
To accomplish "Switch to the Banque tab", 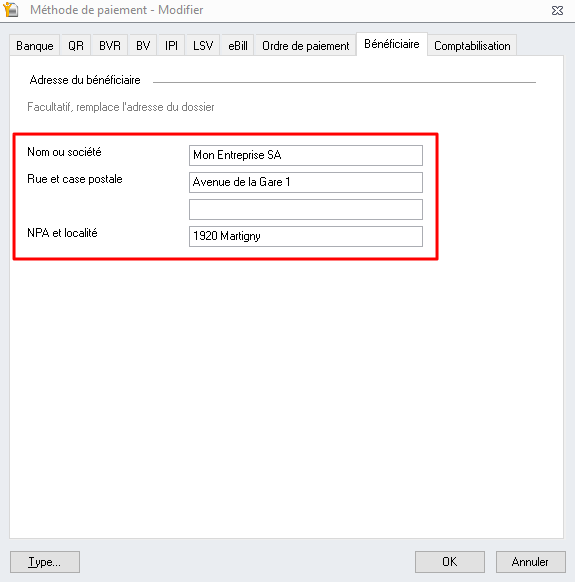I will (x=35, y=46).
